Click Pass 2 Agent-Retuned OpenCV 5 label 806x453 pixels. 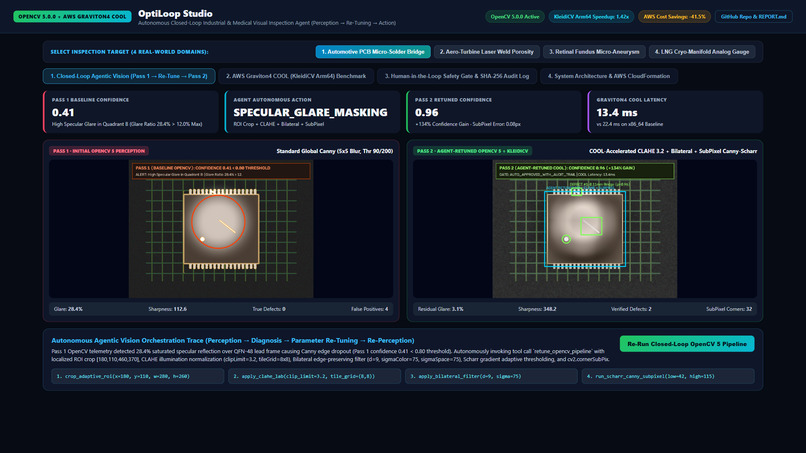click(x=472, y=151)
